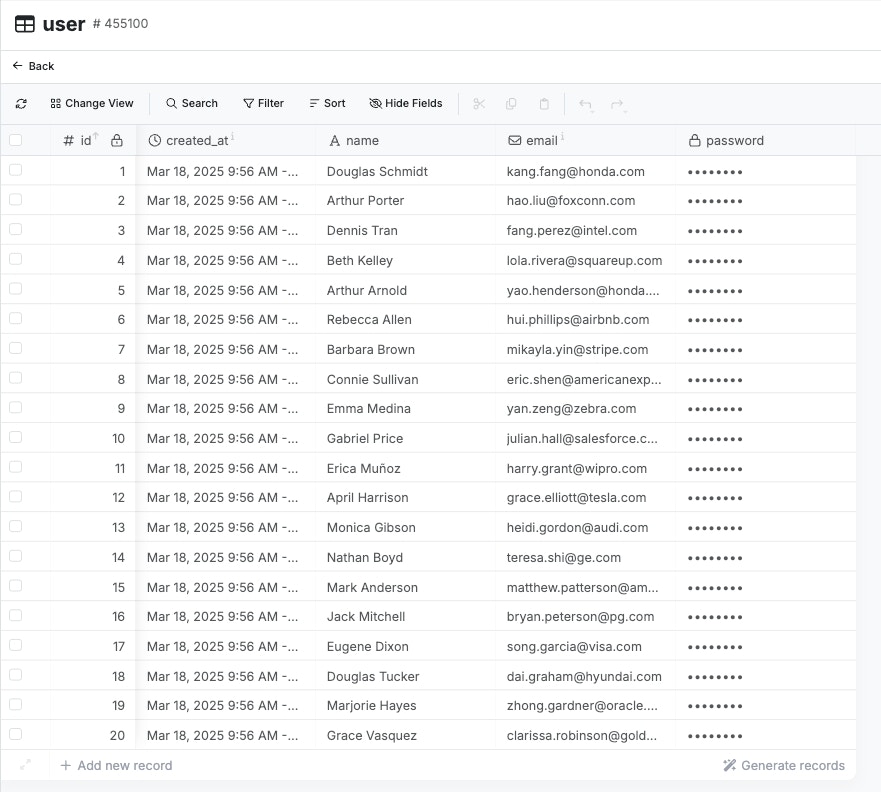Click the undo arrow icon
The height and width of the screenshot is (792, 881).
(585, 104)
